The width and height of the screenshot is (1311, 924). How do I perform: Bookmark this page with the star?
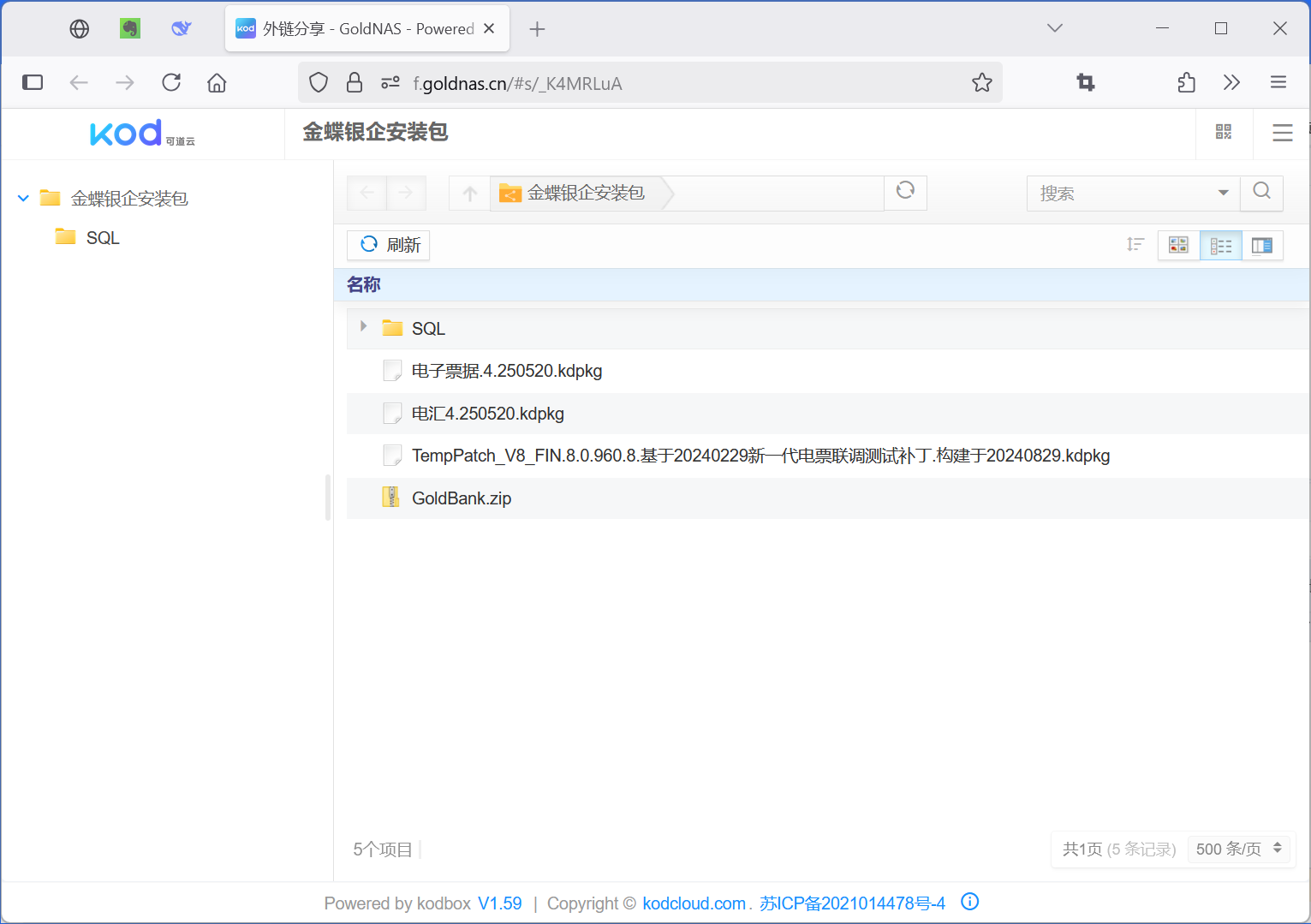(x=981, y=82)
